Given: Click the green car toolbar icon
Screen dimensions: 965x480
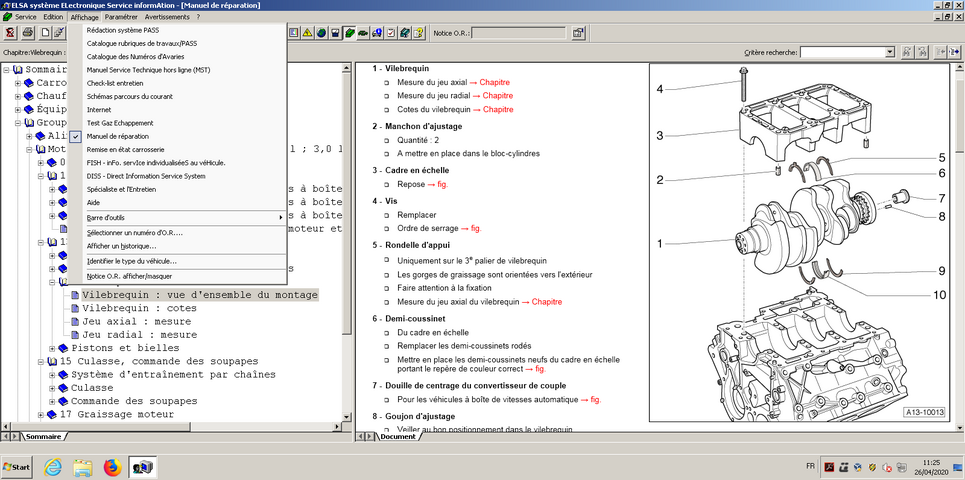Looking at the screenshot, I should [x=363, y=33].
